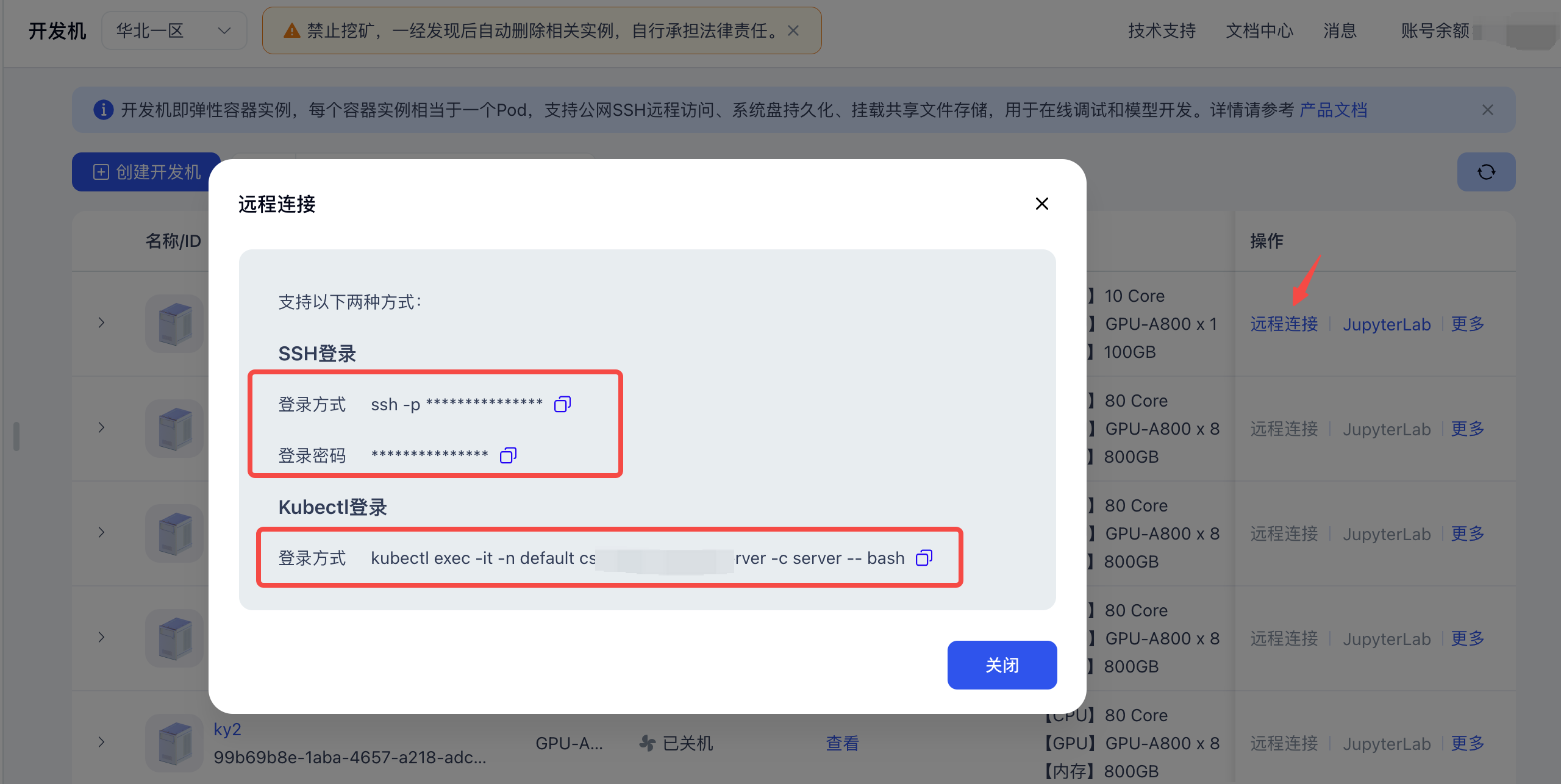Copy the SSH login command
This screenshot has width=1561, height=784.
[562, 404]
